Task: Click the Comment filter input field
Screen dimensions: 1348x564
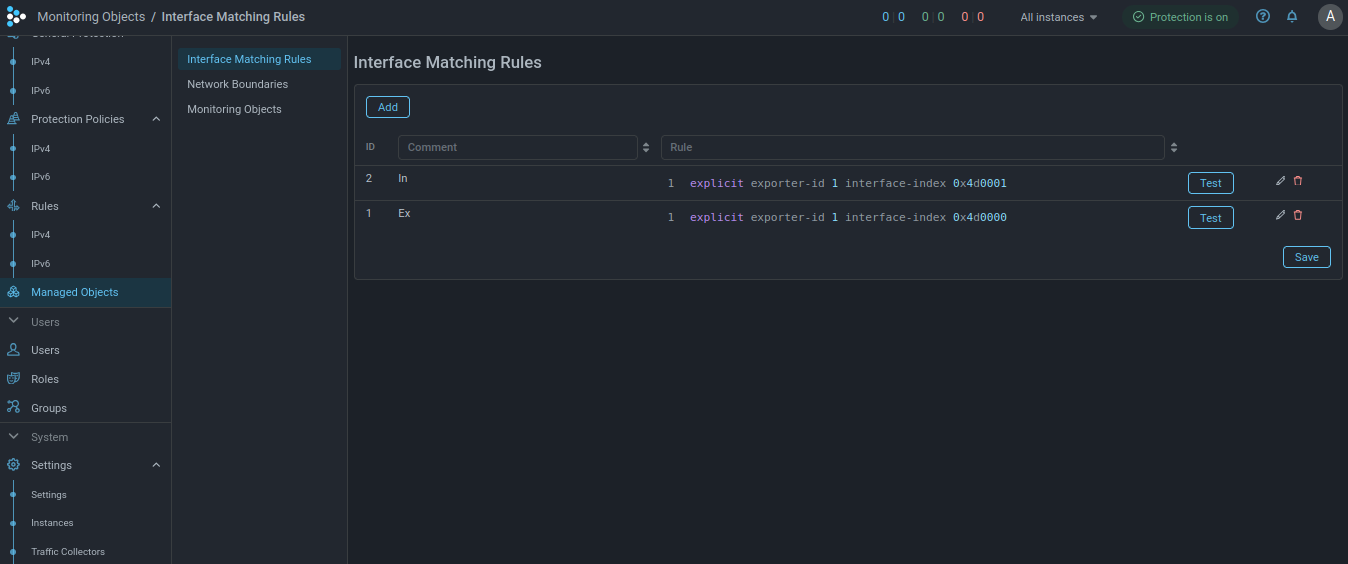Action: (x=517, y=147)
